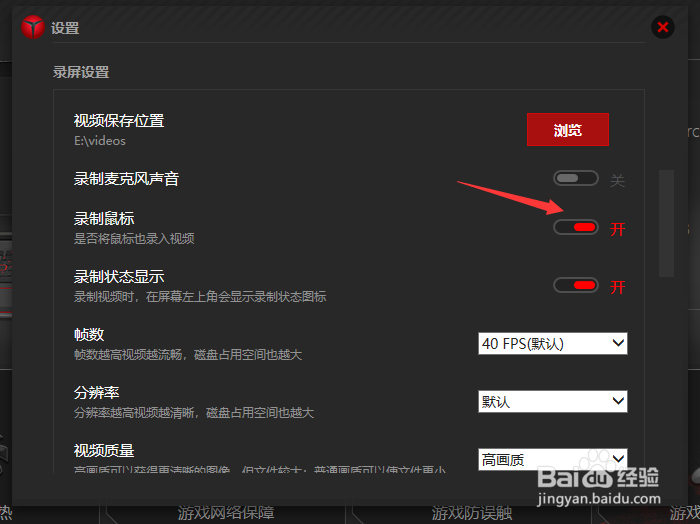Click the 分辨率 label
Screen dimensions: 700x524
[x=96, y=392]
